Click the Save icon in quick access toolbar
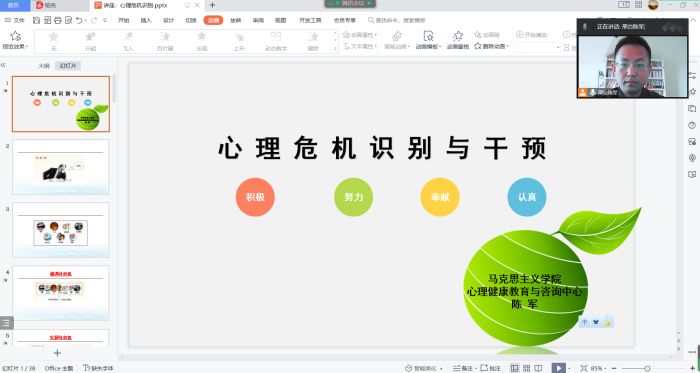The image size is (700, 373). 37,20
